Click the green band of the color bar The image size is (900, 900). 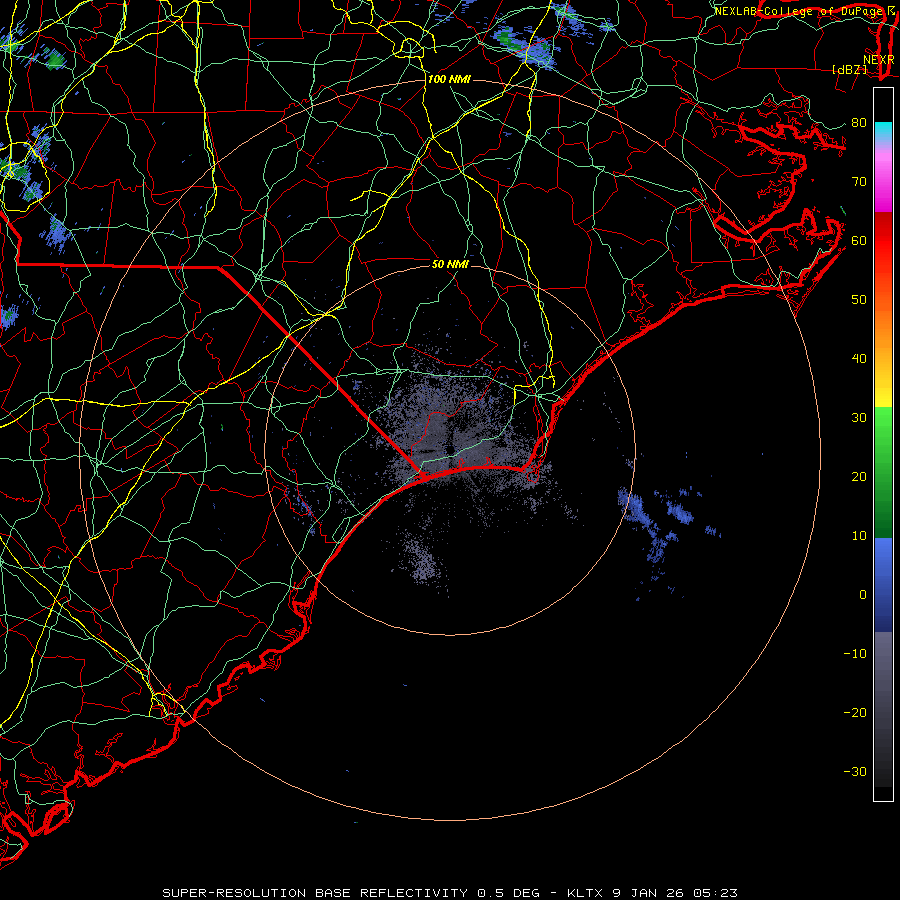click(x=883, y=472)
